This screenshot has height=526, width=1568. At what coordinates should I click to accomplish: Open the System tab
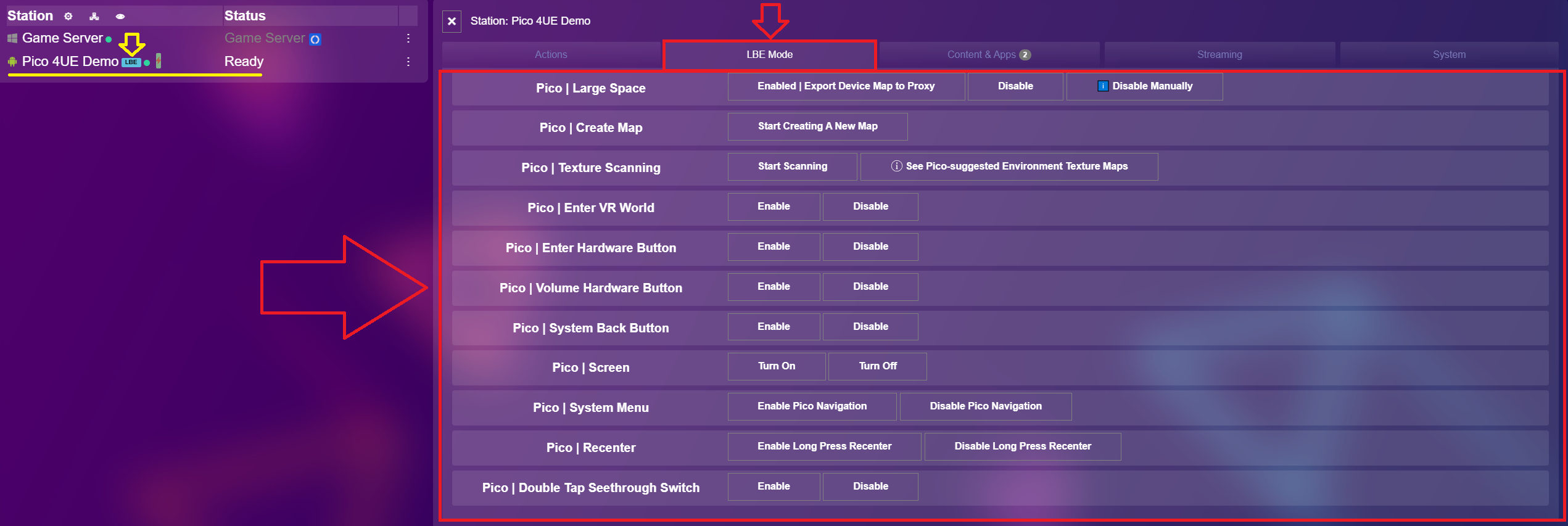coord(1449,55)
